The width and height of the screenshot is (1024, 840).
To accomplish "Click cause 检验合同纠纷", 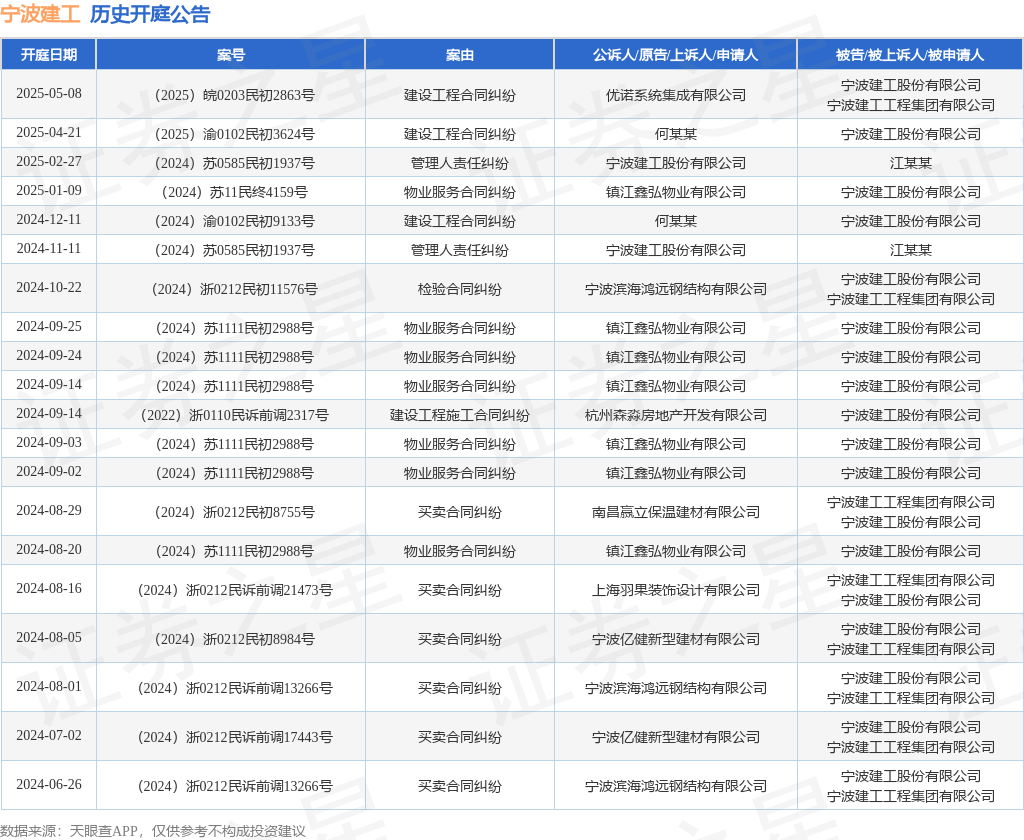I will 460,289.
